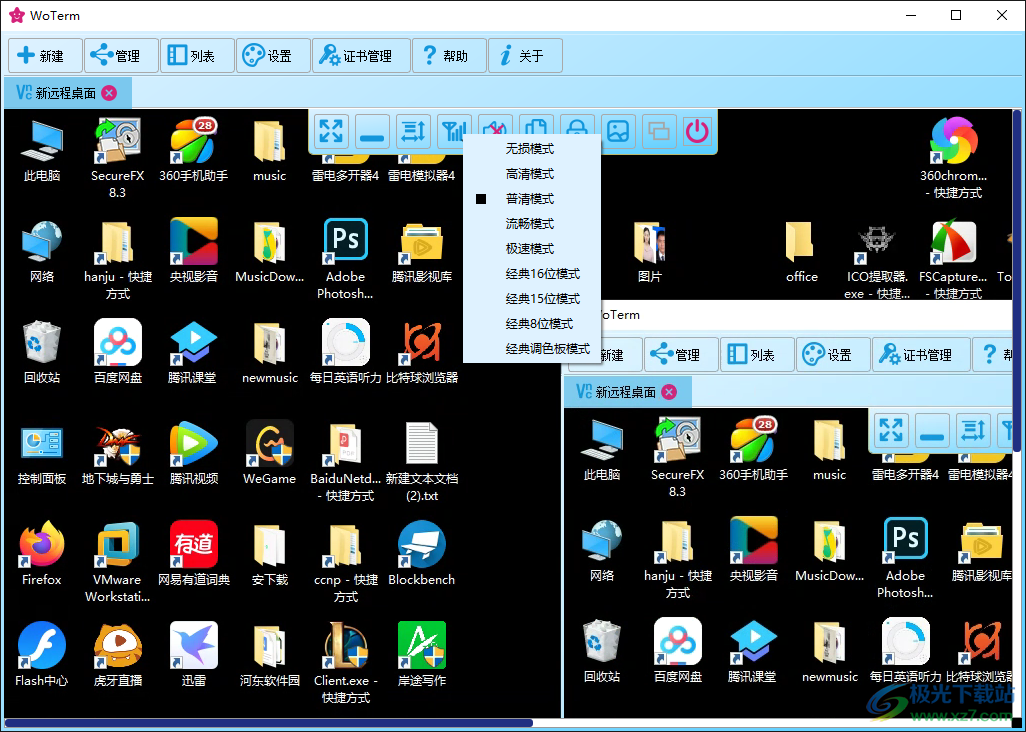Select 极速模式 from the quality menu

point(531,249)
